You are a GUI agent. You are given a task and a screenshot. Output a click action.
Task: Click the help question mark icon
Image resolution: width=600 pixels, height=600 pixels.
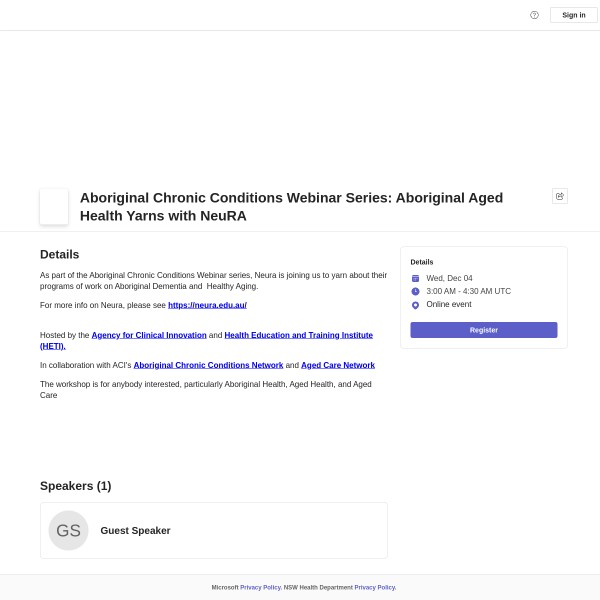point(534,15)
